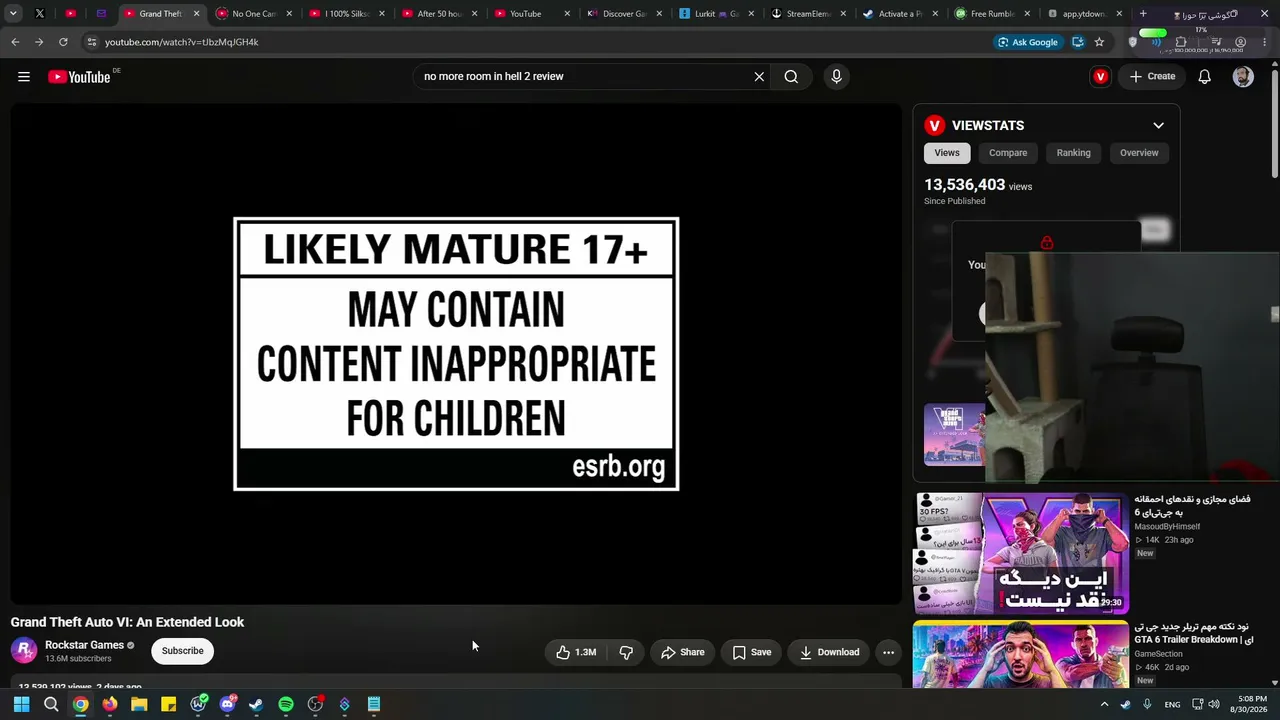Go forward in browser history

pos(39,42)
